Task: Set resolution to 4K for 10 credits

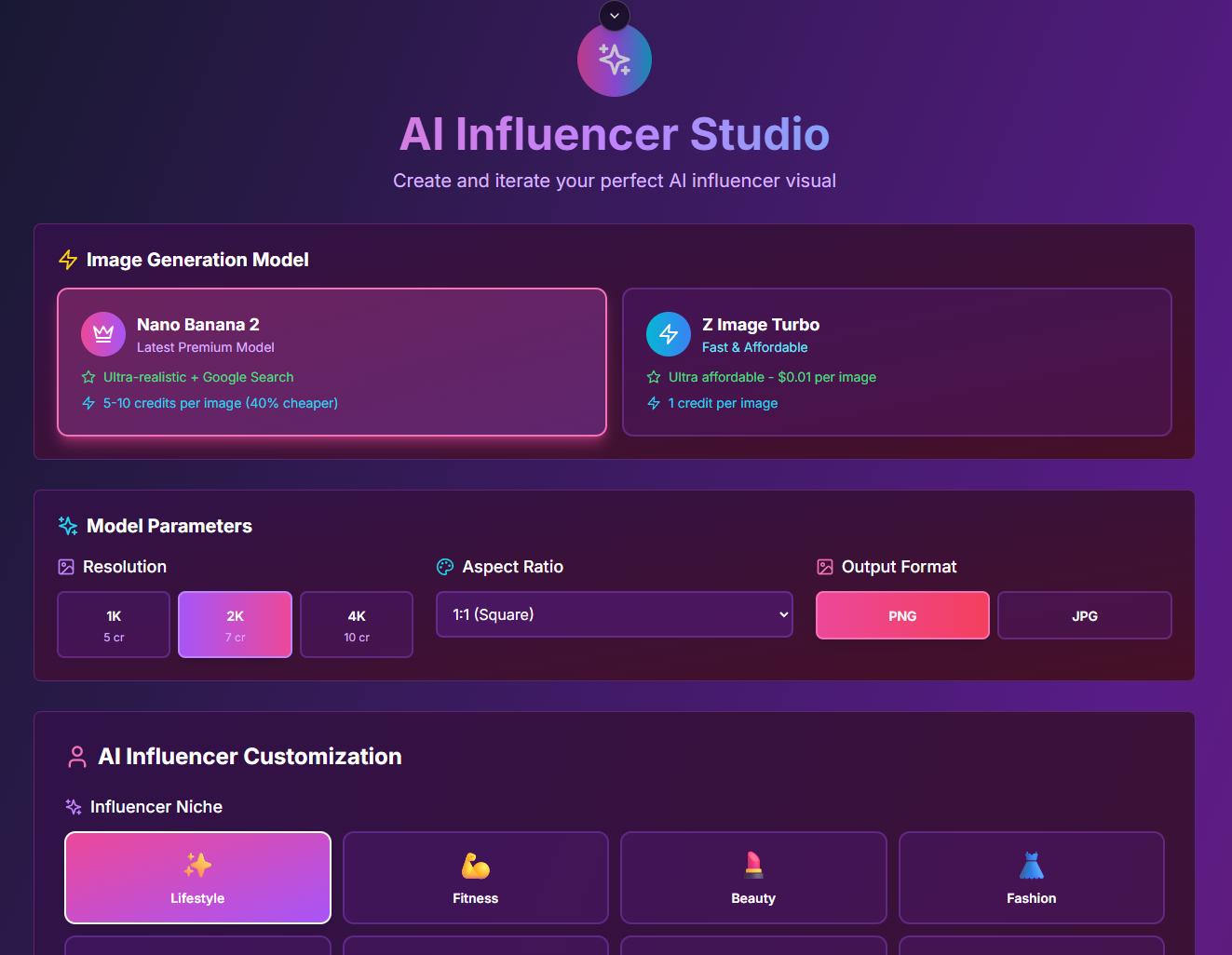Action: [x=356, y=625]
